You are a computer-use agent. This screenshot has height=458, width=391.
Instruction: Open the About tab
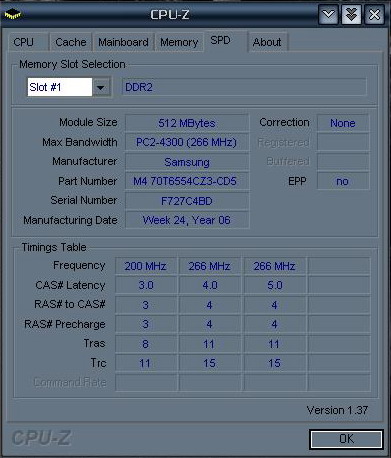click(267, 42)
